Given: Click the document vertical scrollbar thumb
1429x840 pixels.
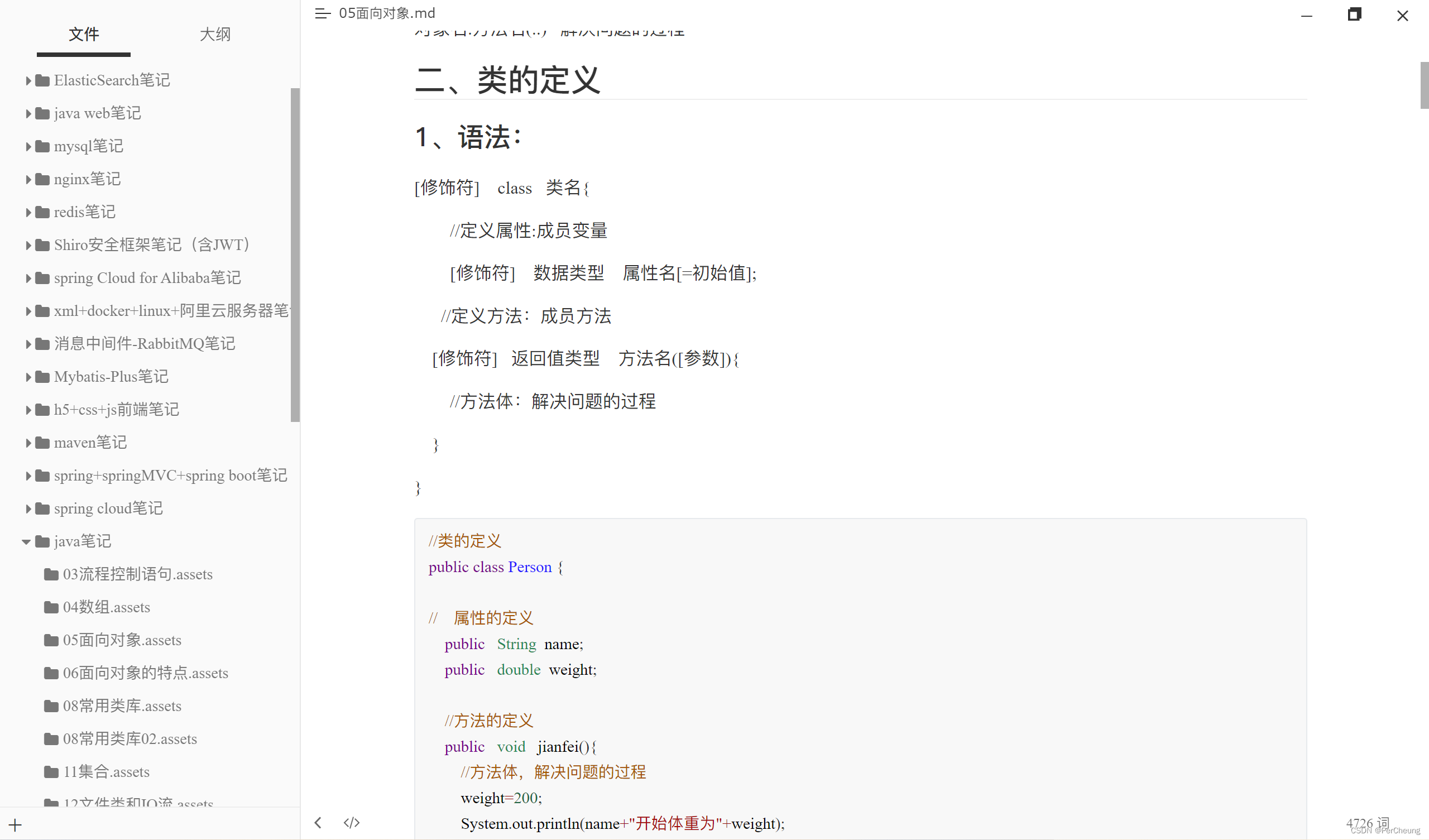Looking at the screenshot, I should (1424, 85).
